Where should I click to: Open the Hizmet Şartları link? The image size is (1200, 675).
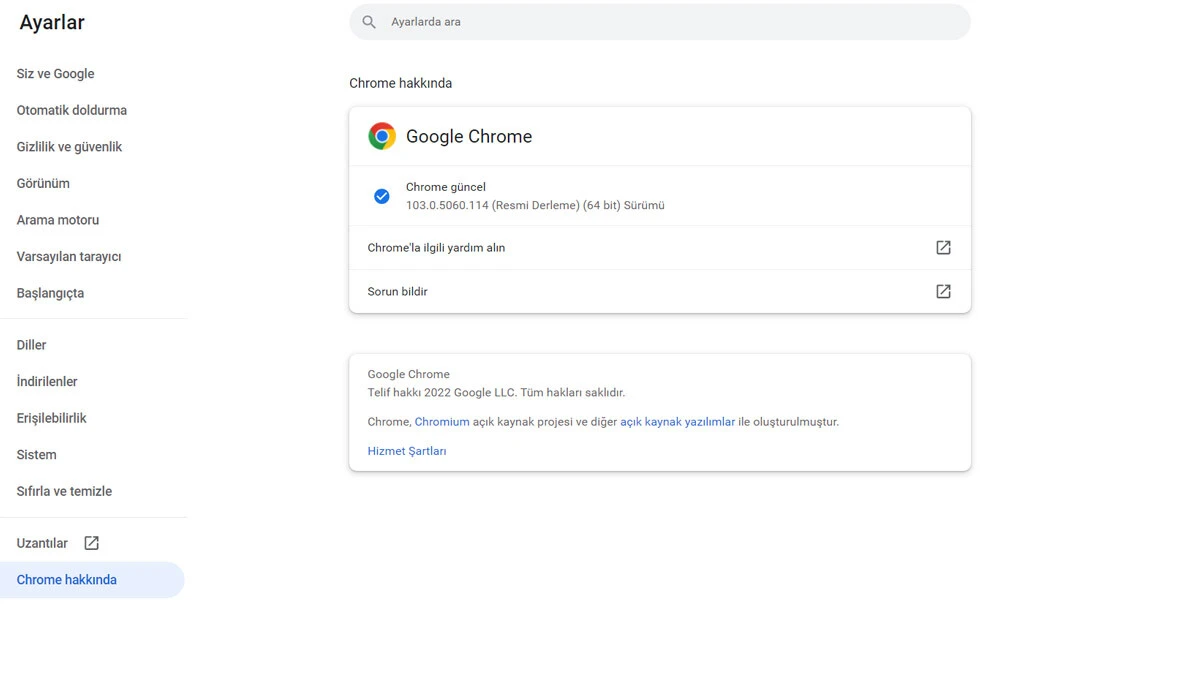click(x=406, y=451)
